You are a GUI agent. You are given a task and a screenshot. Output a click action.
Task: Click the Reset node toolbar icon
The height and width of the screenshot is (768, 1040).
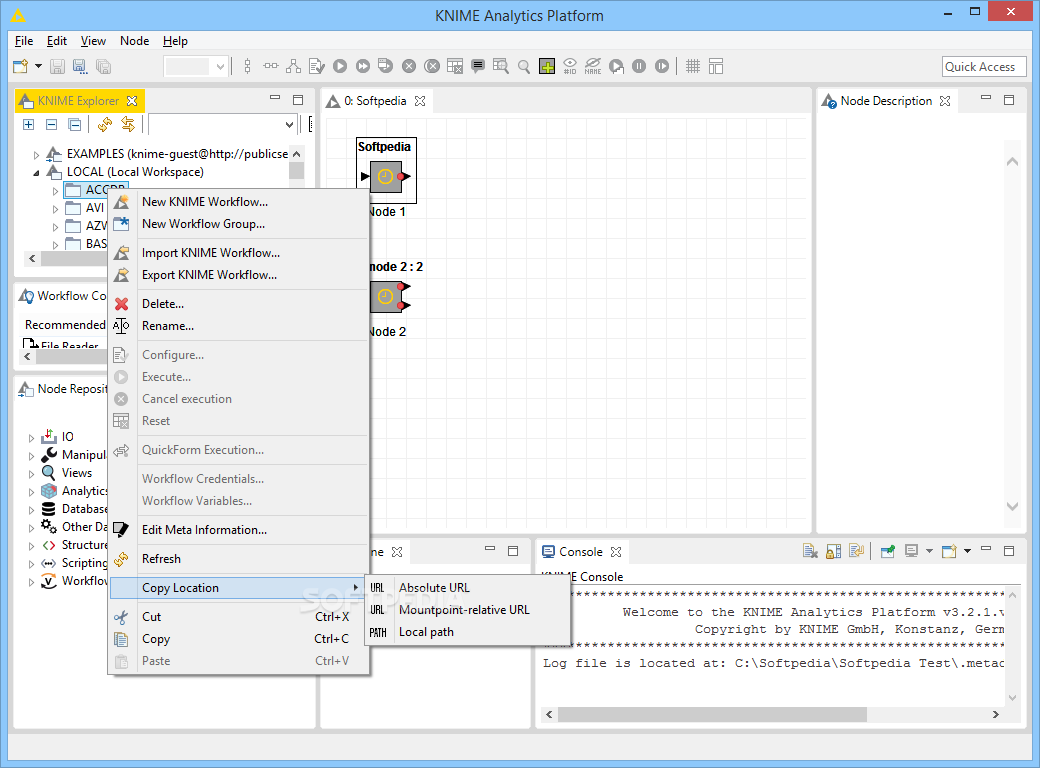pyautogui.click(x=455, y=66)
